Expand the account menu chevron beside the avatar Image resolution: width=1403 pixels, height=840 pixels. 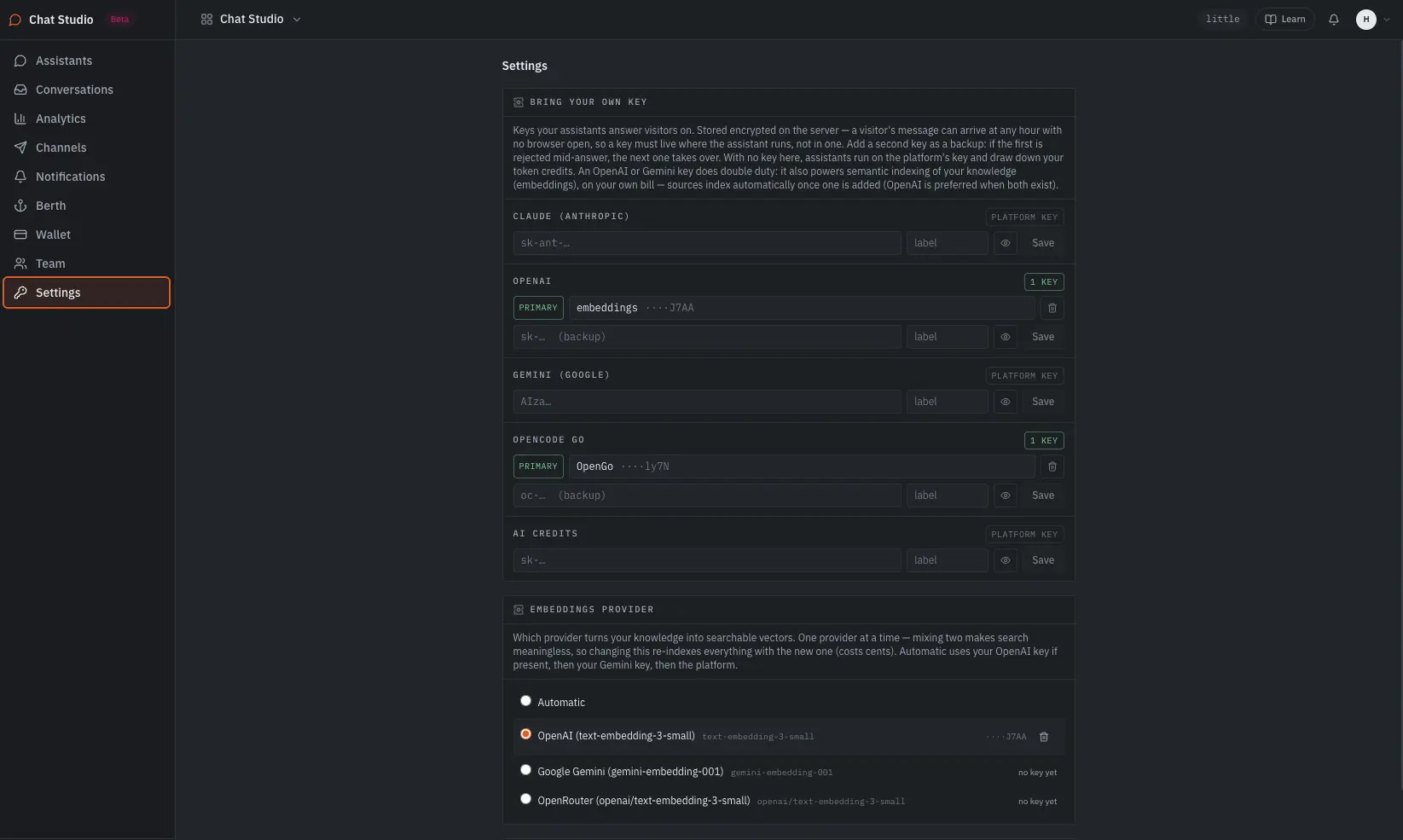tap(1387, 20)
